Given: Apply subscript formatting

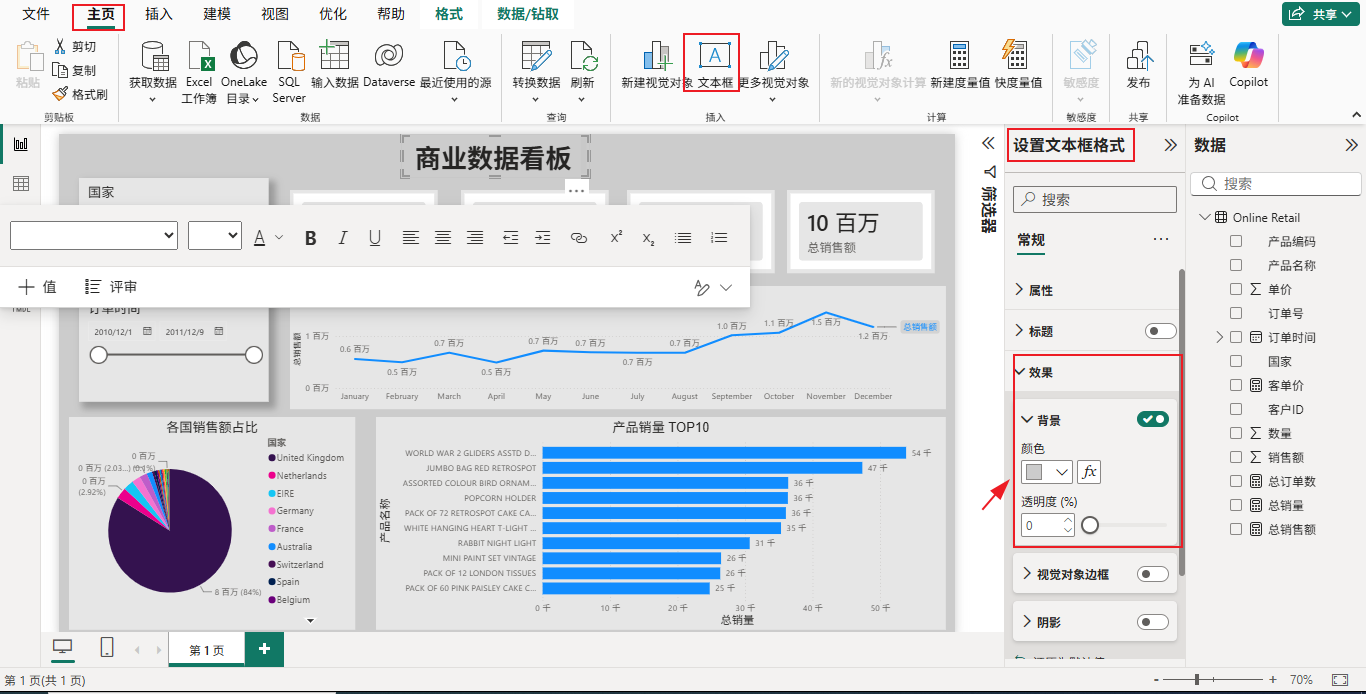Looking at the screenshot, I should point(648,238).
